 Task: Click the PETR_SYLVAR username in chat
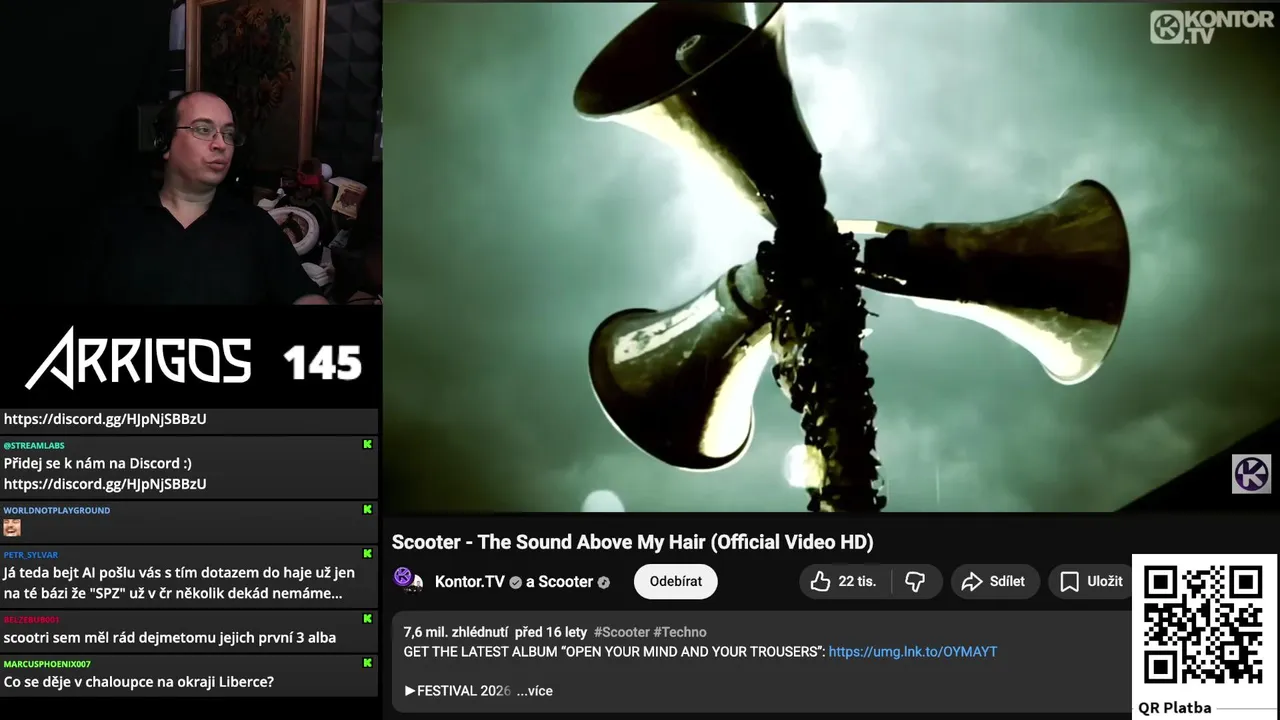(x=31, y=554)
